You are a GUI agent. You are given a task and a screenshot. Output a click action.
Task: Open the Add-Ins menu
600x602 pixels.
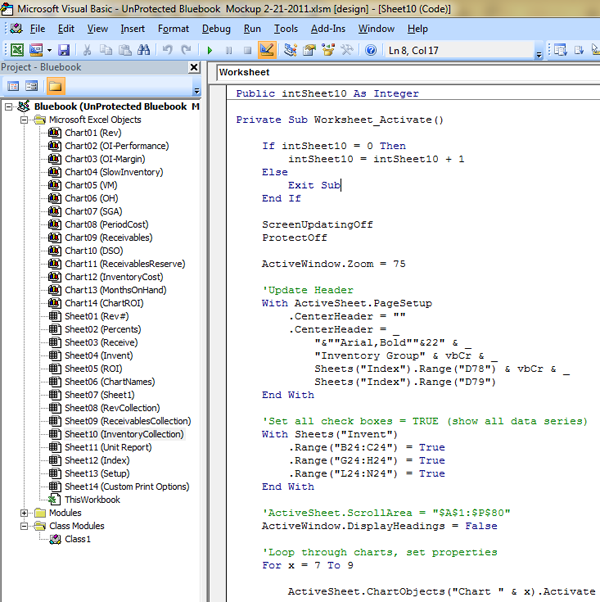[x=328, y=29]
